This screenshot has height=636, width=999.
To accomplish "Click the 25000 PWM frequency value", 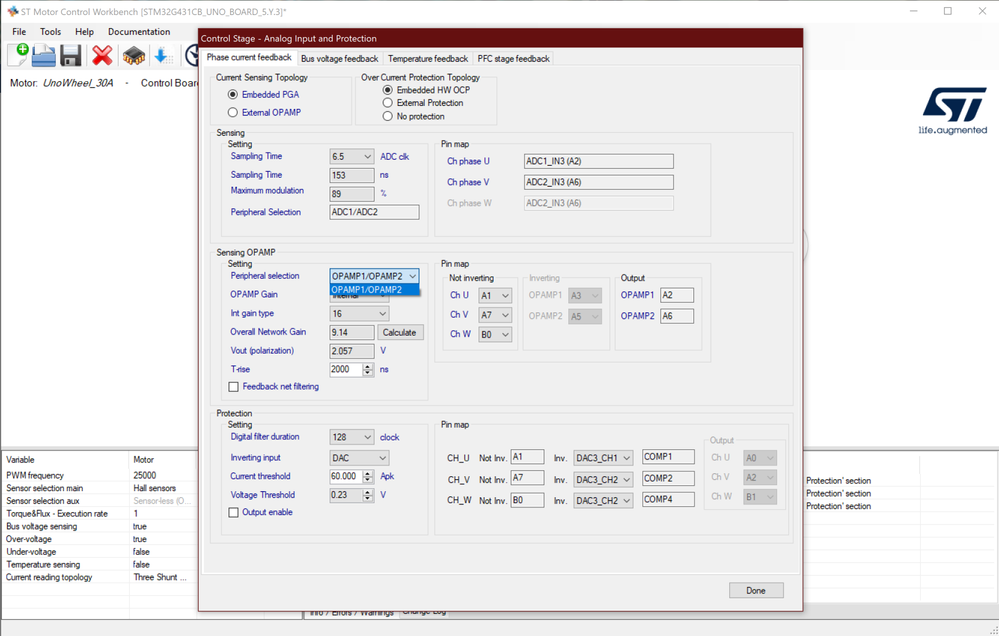I will (x=145, y=475).
